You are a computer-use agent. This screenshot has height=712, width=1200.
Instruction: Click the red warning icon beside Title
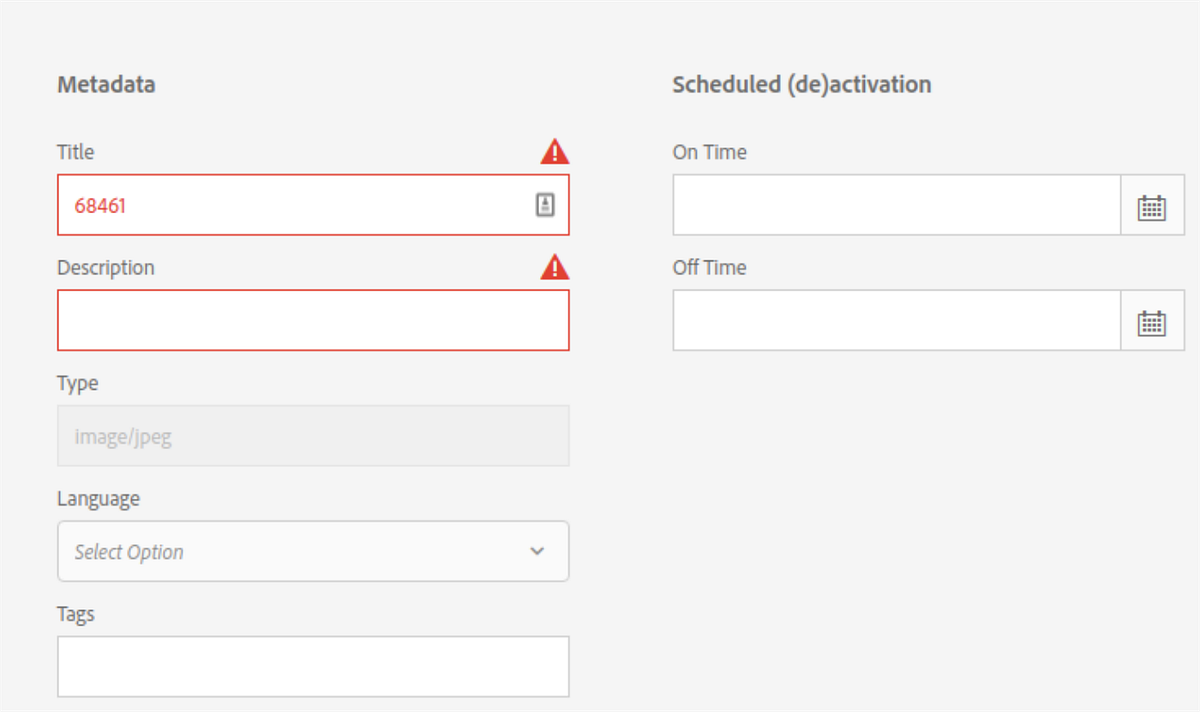pos(554,151)
